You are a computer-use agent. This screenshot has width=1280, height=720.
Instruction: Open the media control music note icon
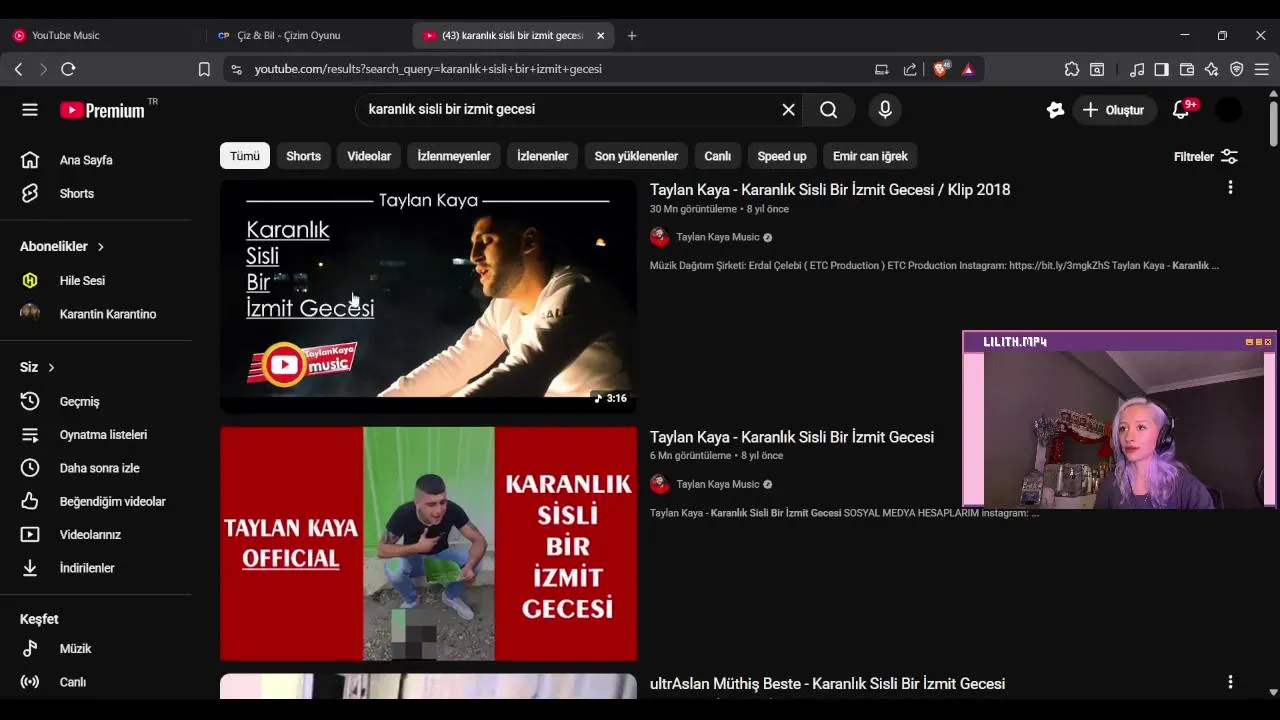[x=1137, y=69]
